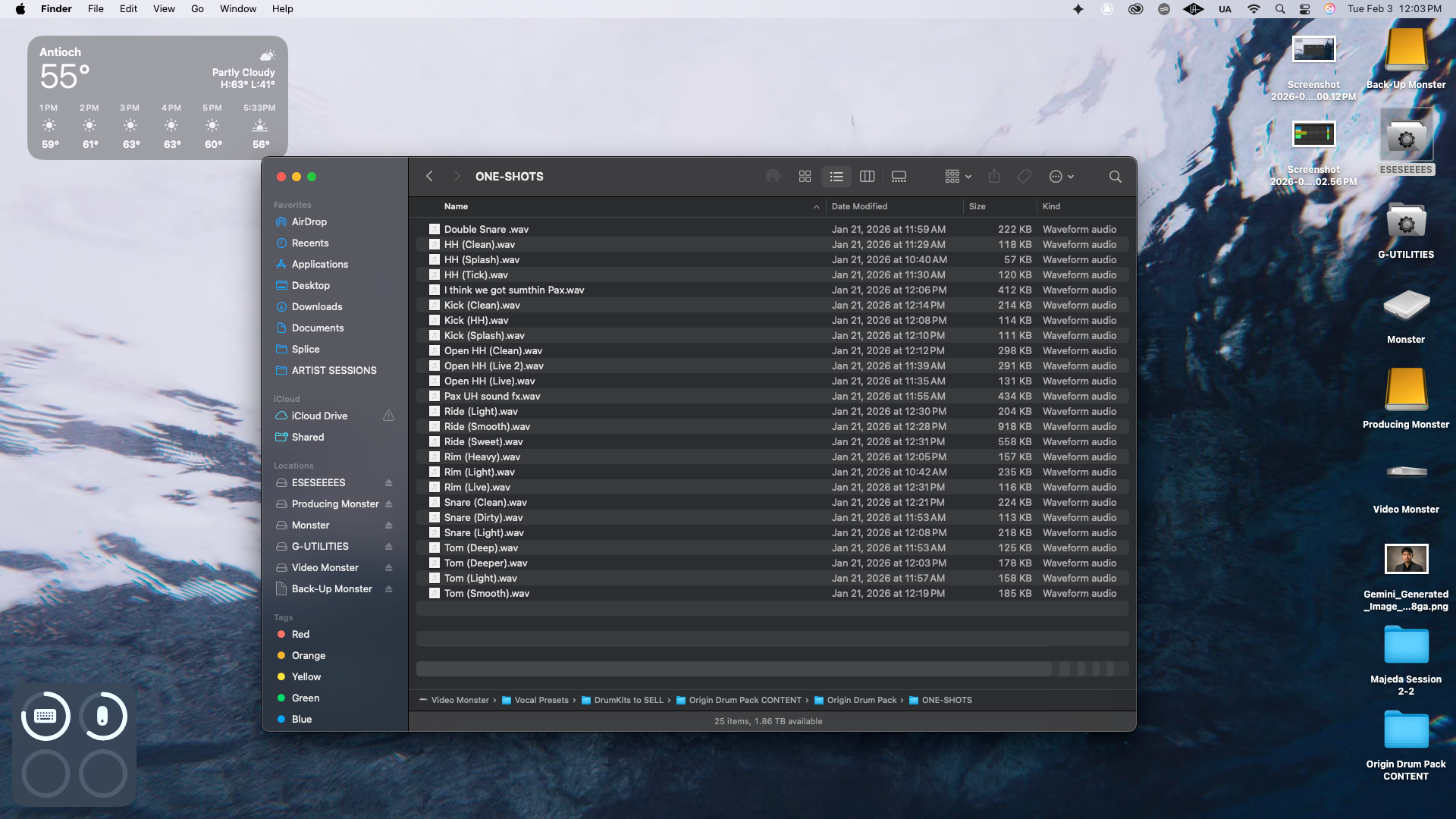Click the Share toolbar button

pos(994,177)
